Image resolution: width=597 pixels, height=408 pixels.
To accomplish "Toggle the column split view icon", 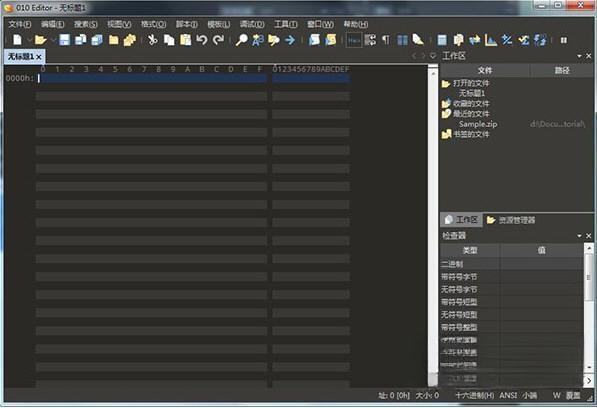I will coord(402,40).
